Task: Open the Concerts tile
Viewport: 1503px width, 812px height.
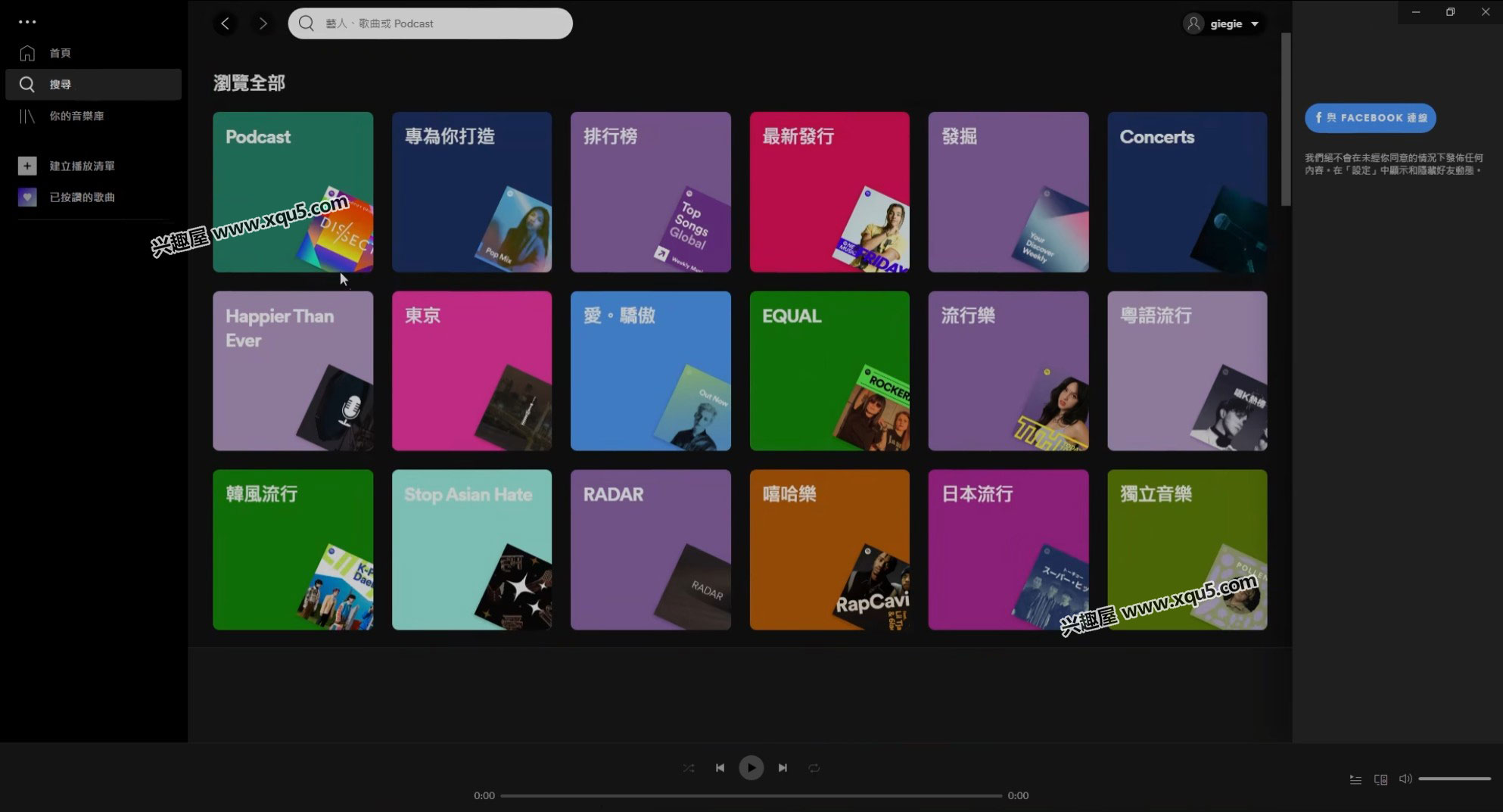Action: pos(1187,192)
